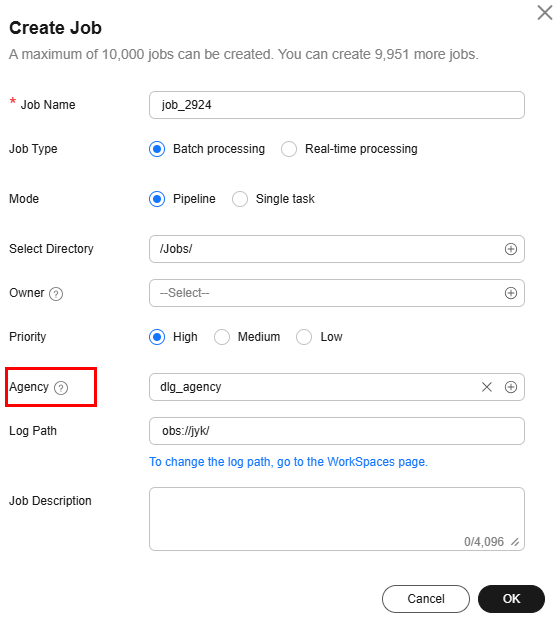Open the Select Directory /Jobs/ dropdown
558x624 pixels.
coord(337,249)
